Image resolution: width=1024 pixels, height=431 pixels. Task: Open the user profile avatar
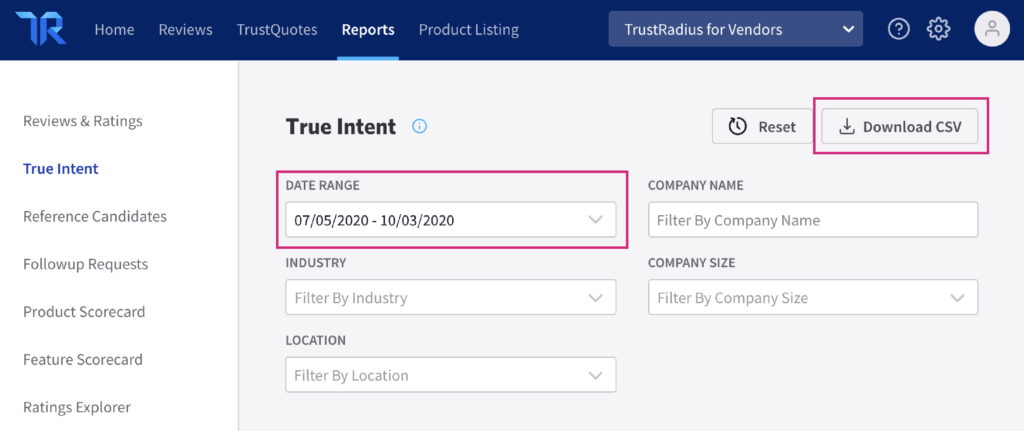tap(992, 29)
